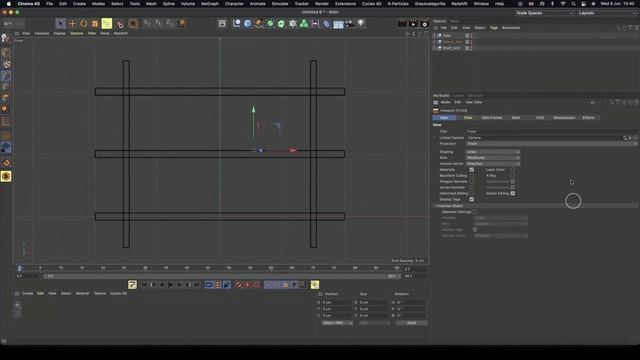Go to end of animation button
Screen dimensions: 640x360
197,284
